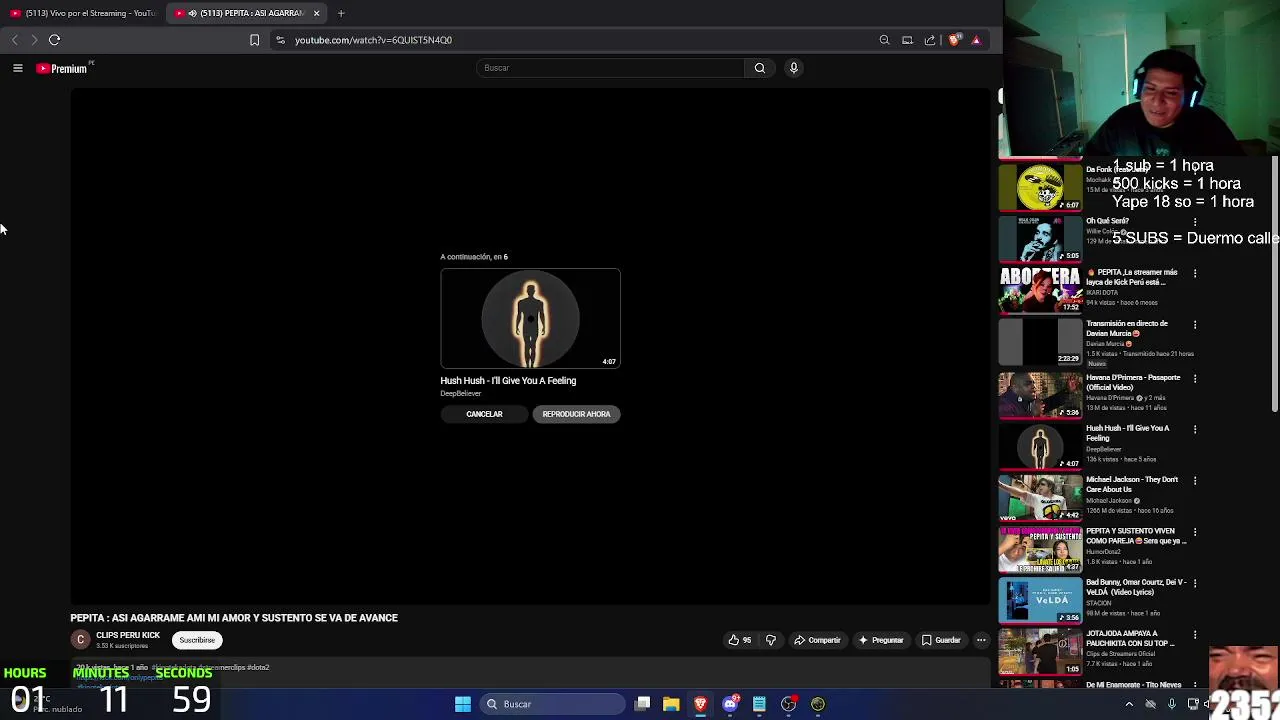Reload the page in the browser toolbar

[55, 40]
